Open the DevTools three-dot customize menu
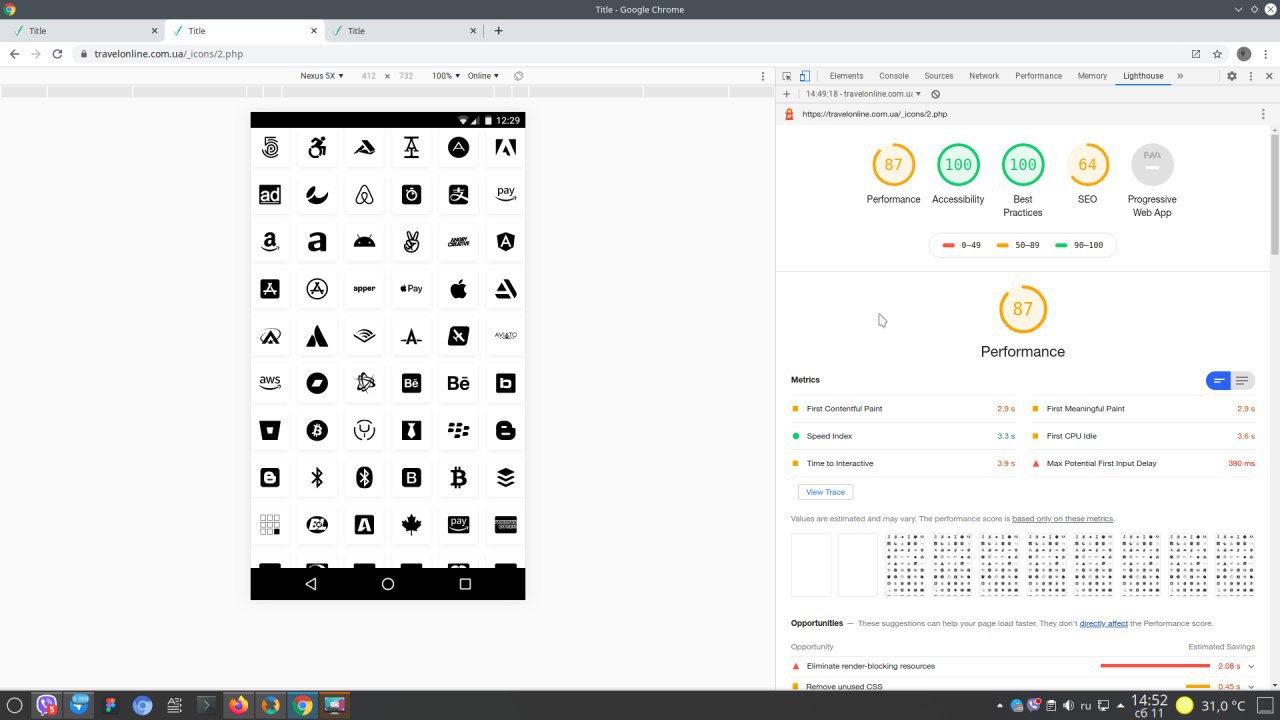The width and height of the screenshot is (1280, 720). (1250, 76)
